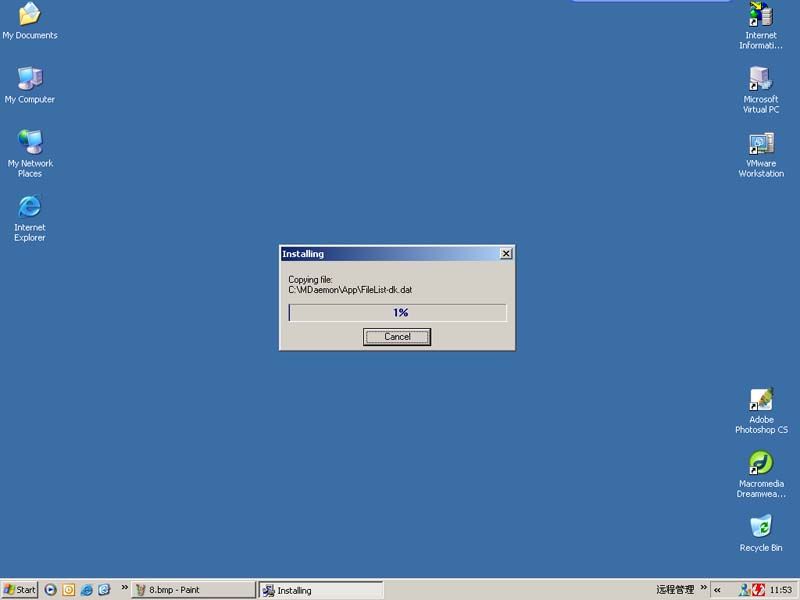Screen dimensions: 800x600
Task: Close the Installing dialog window
Action: 505,254
